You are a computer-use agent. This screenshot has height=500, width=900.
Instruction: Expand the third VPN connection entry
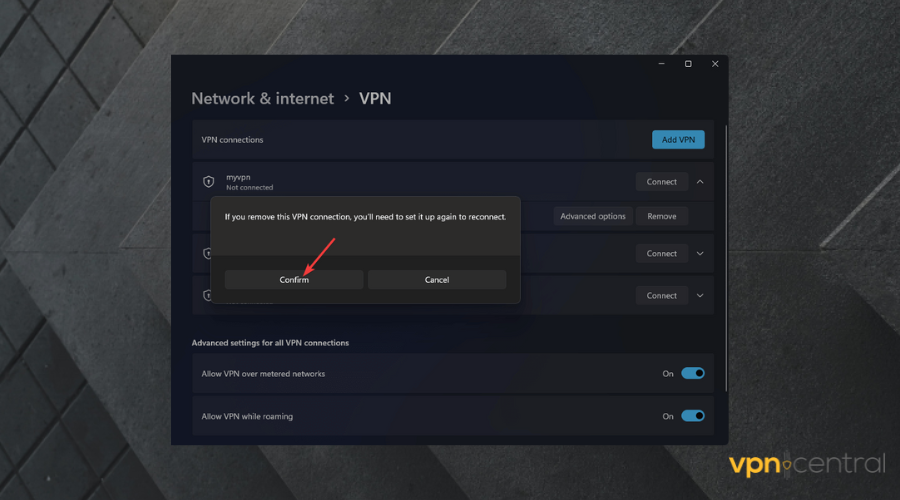(700, 296)
